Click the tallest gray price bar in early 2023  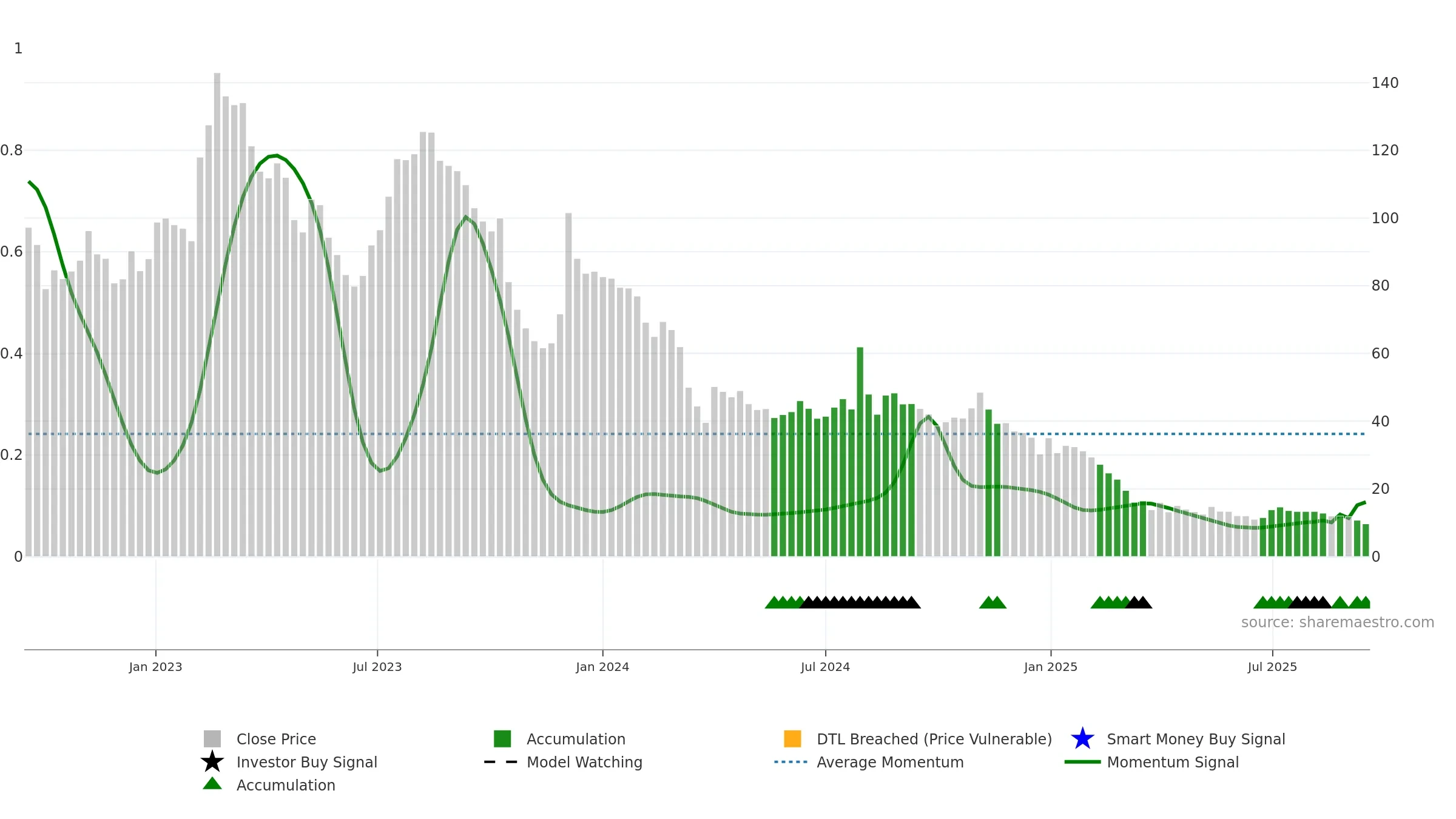(x=217, y=315)
